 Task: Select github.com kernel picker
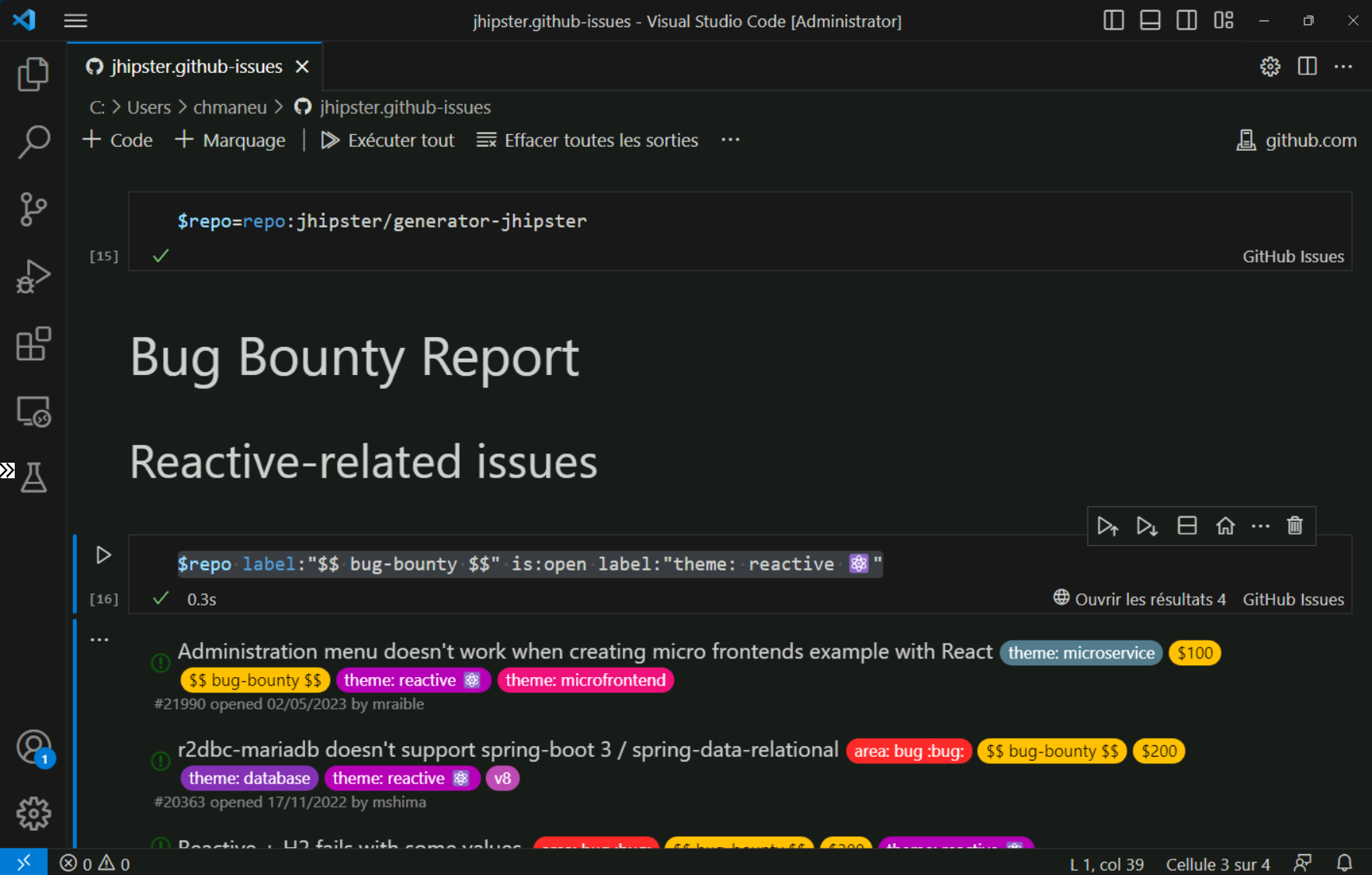[1297, 141]
